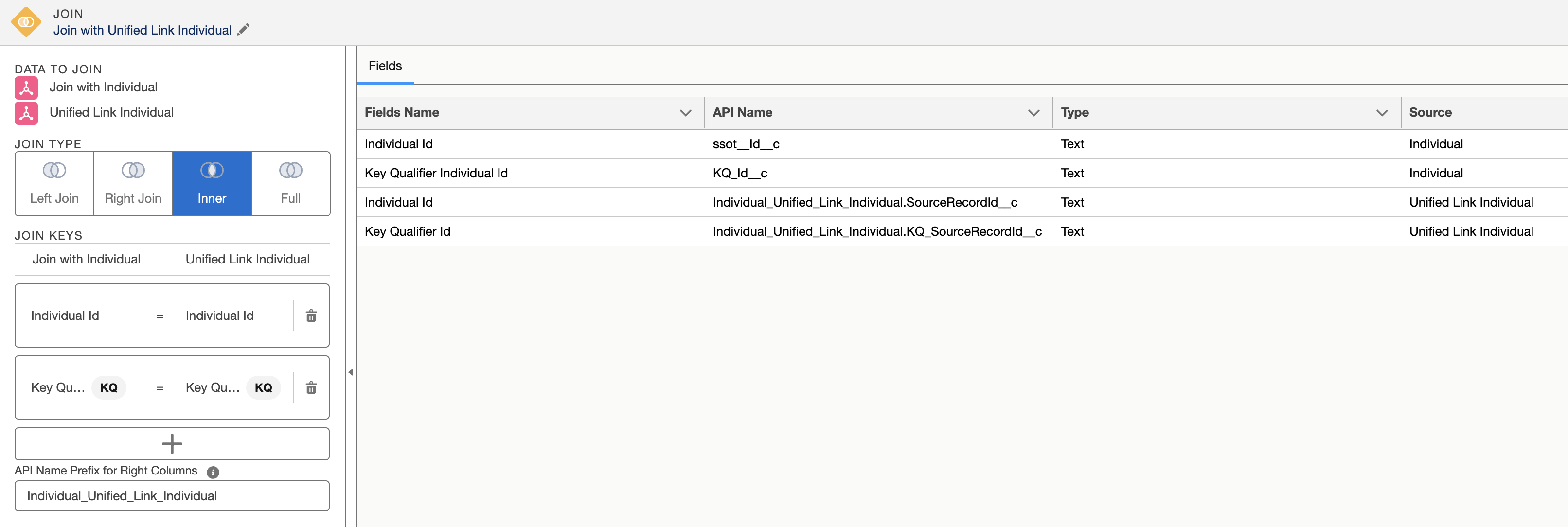
Task: Edit the API Name Prefix text field
Action: point(172,495)
